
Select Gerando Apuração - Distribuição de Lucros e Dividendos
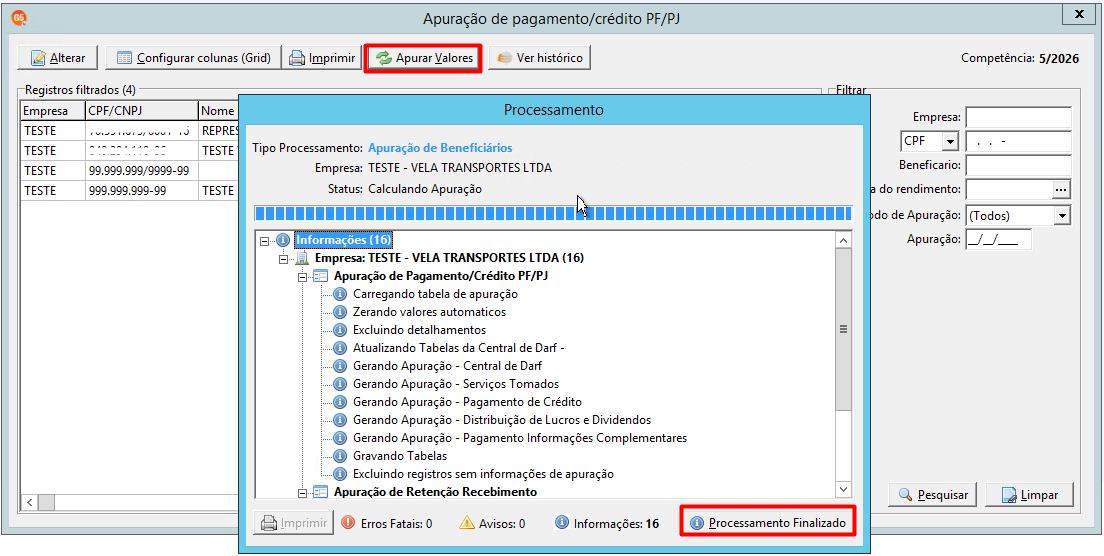tap(501, 419)
